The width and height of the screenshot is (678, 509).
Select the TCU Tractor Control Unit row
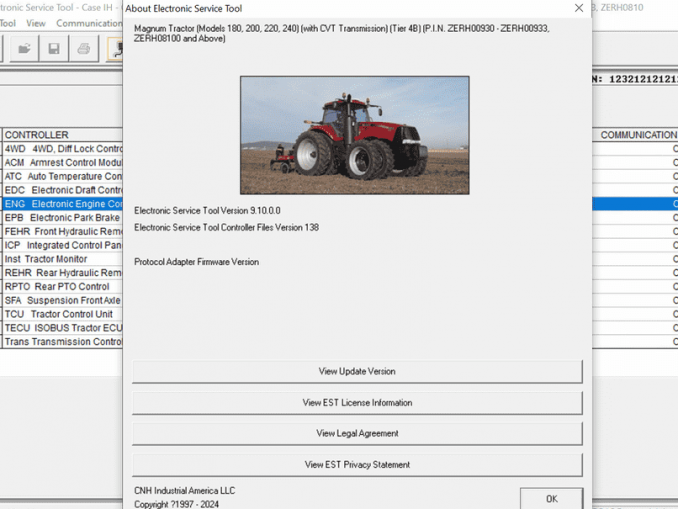[x=63, y=314]
